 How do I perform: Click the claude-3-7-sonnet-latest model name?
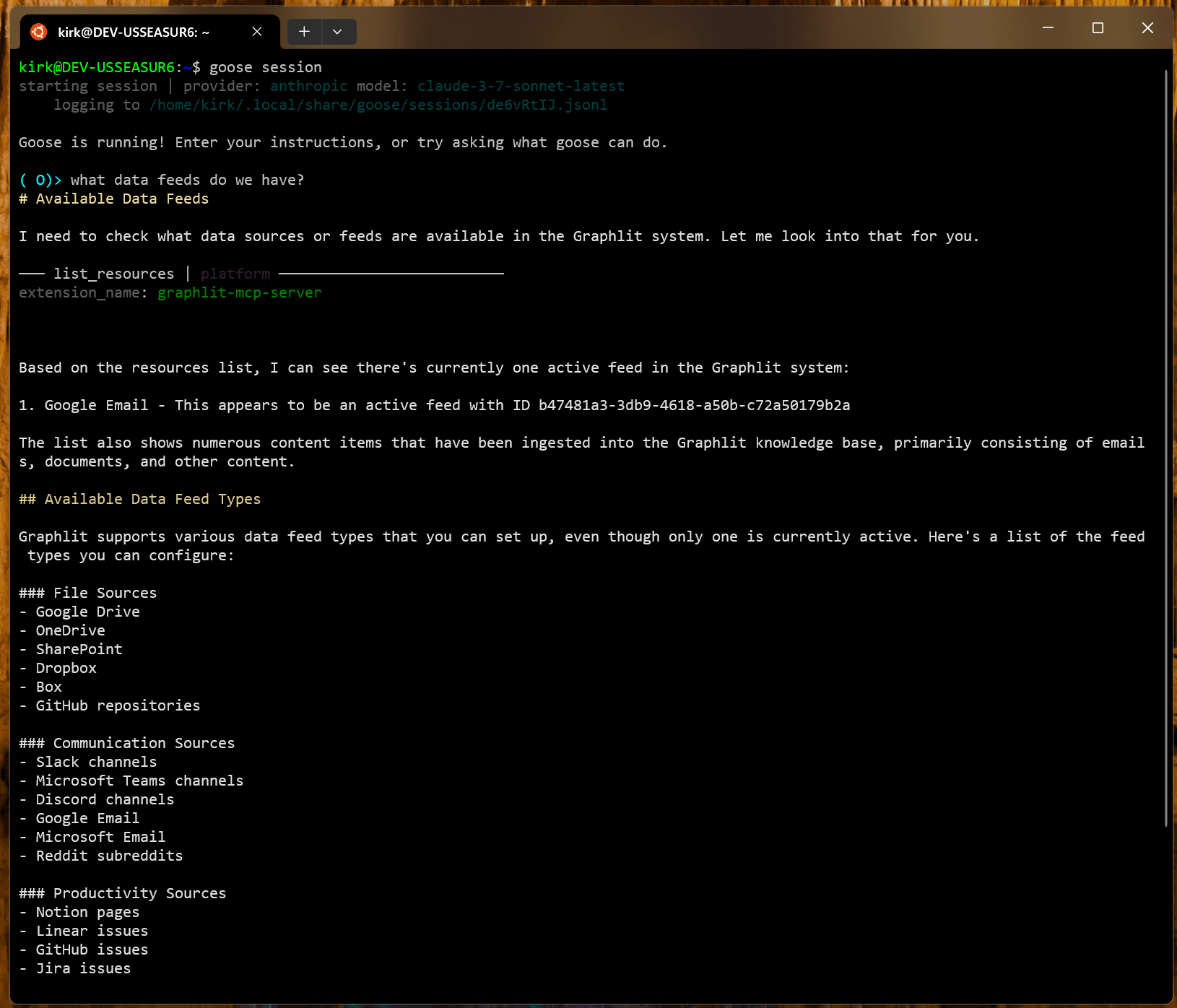[x=521, y=86]
